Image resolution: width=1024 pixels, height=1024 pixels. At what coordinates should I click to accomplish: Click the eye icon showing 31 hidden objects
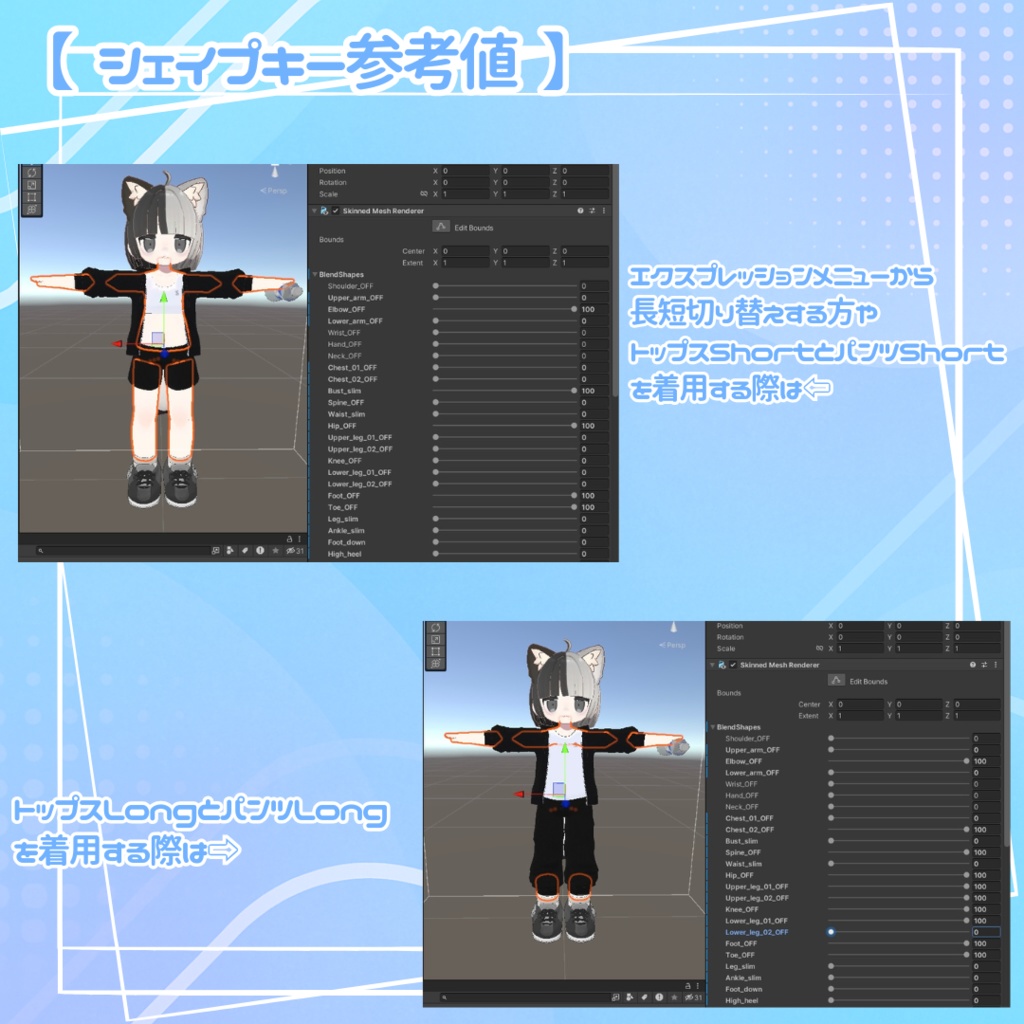[291, 551]
